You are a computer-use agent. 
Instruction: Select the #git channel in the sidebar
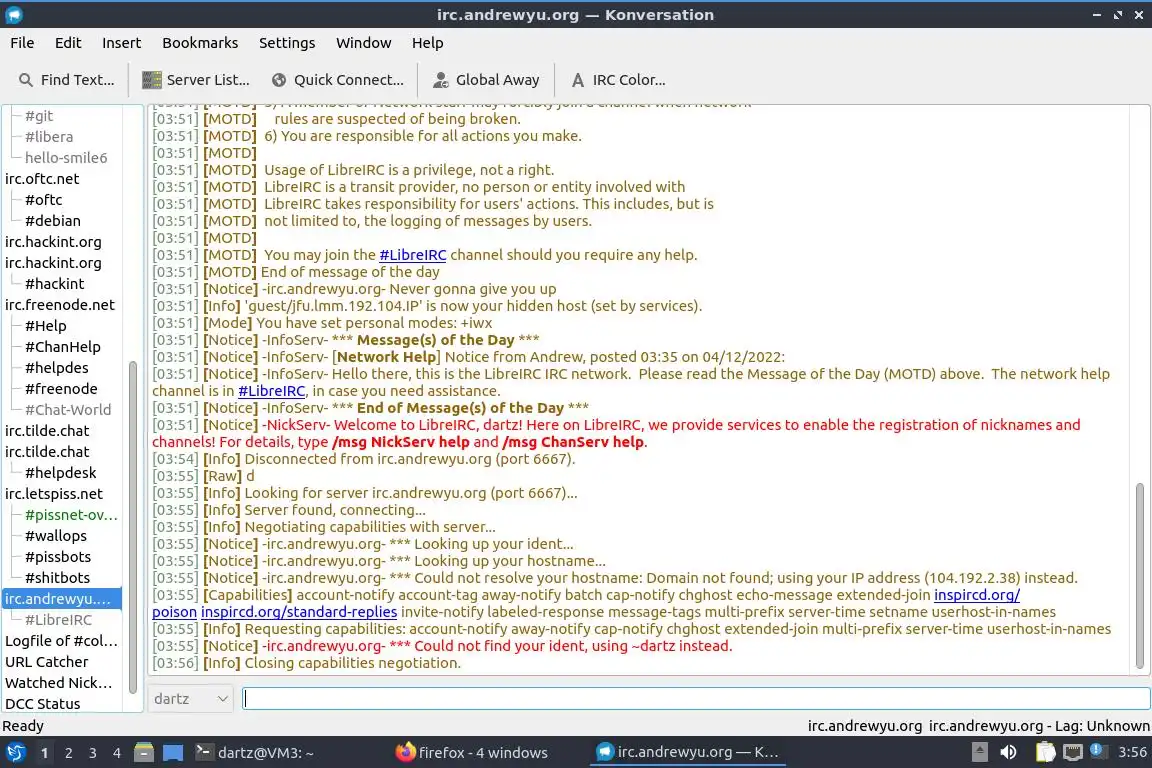click(x=39, y=115)
